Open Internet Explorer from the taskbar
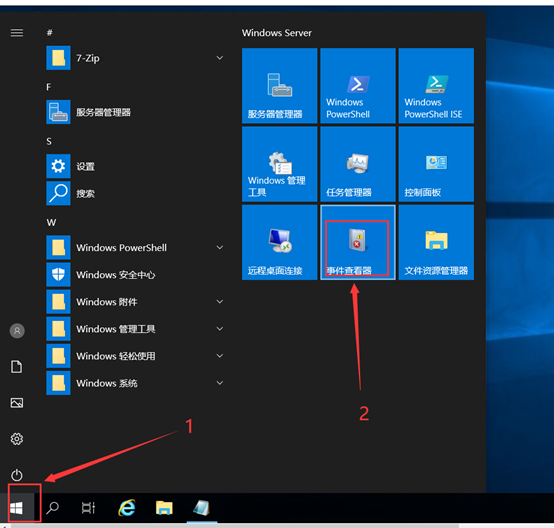The height and width of the screenshot is (528, 554). click(x=127, y=508)
